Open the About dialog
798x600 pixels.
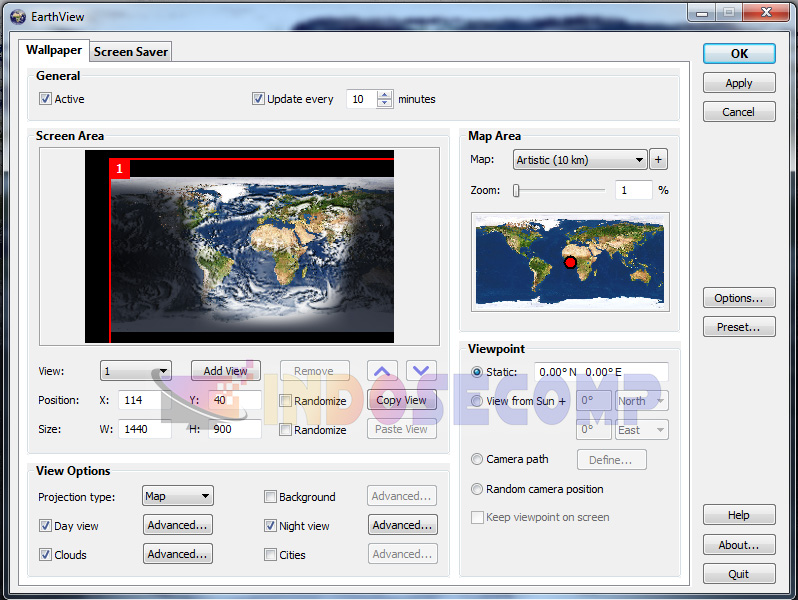[739, 545]
